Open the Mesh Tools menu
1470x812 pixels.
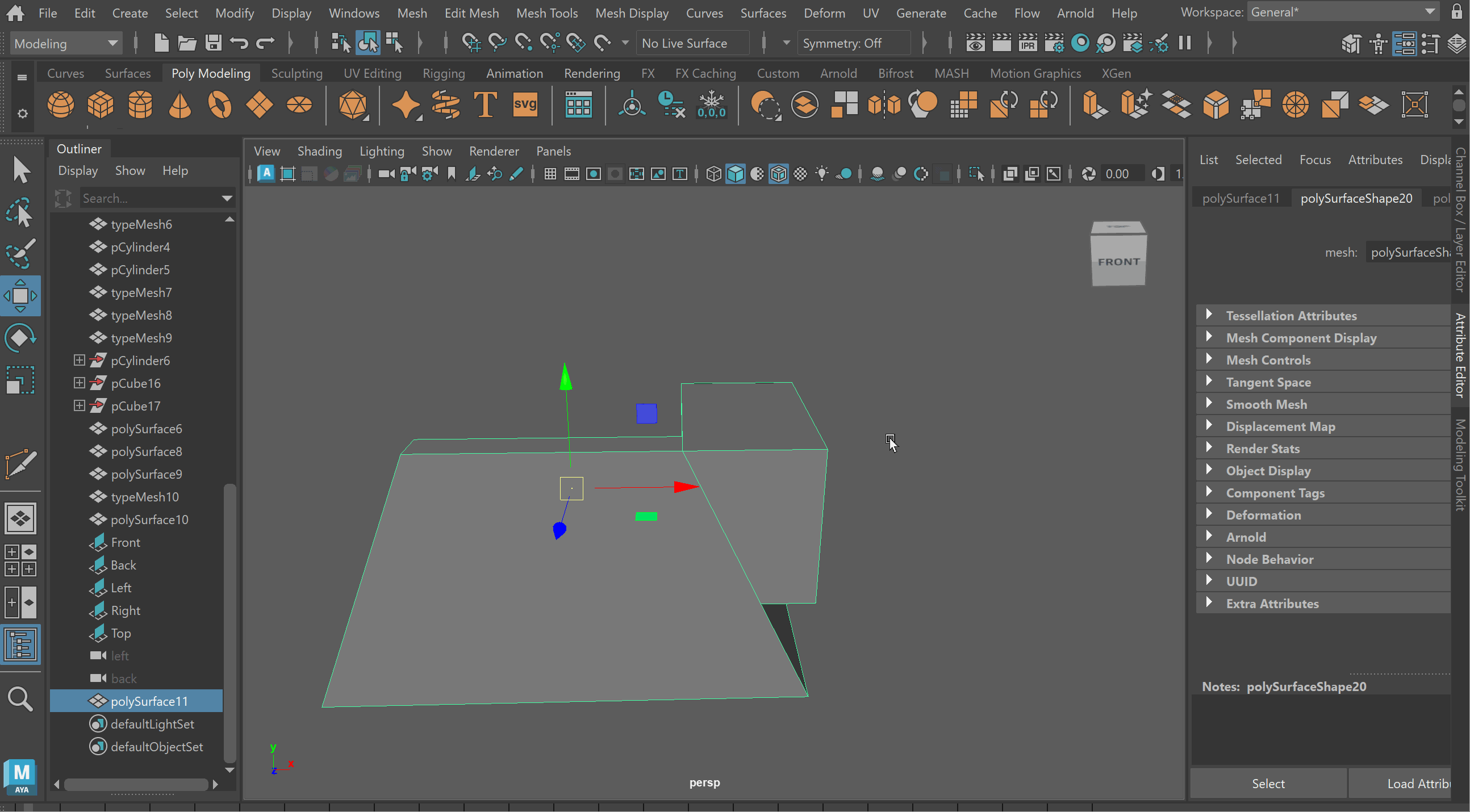coord(546,12)
